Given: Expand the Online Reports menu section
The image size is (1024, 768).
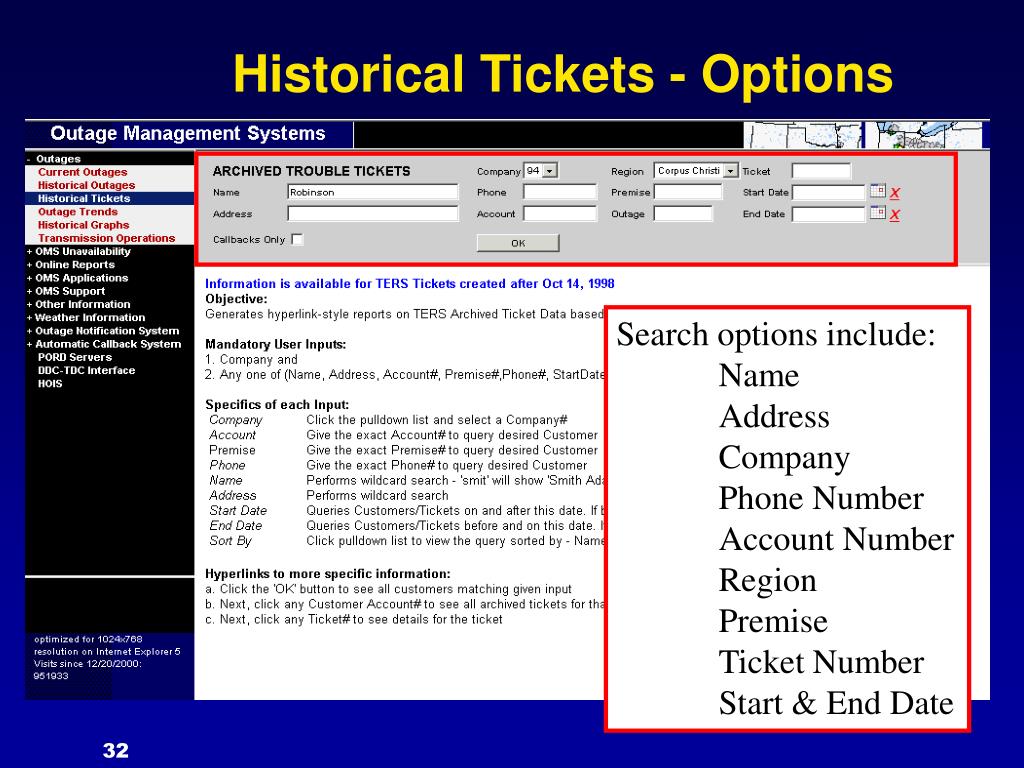Looking at the screenshot, I should tap(71, 264).
